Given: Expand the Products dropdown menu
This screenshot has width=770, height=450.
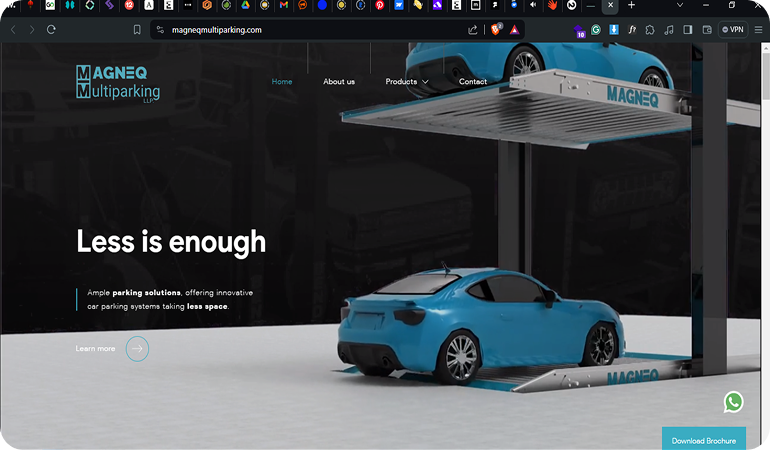Looking at the screenshot, I should [x=407, y=82].
